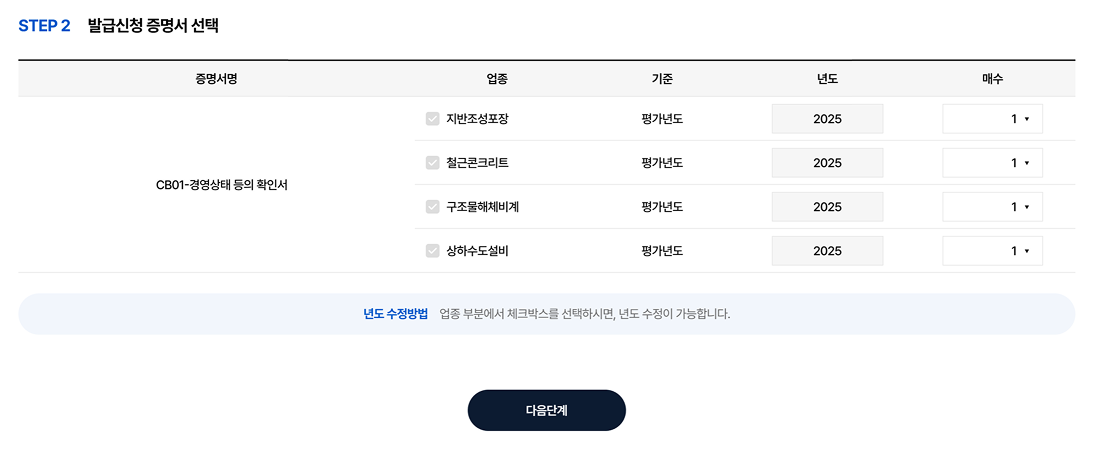Viewport: 1100px width, 454px height.
Task: Open 매수 dropdown for 구조물해체비계 row
Action: [992, 207]
